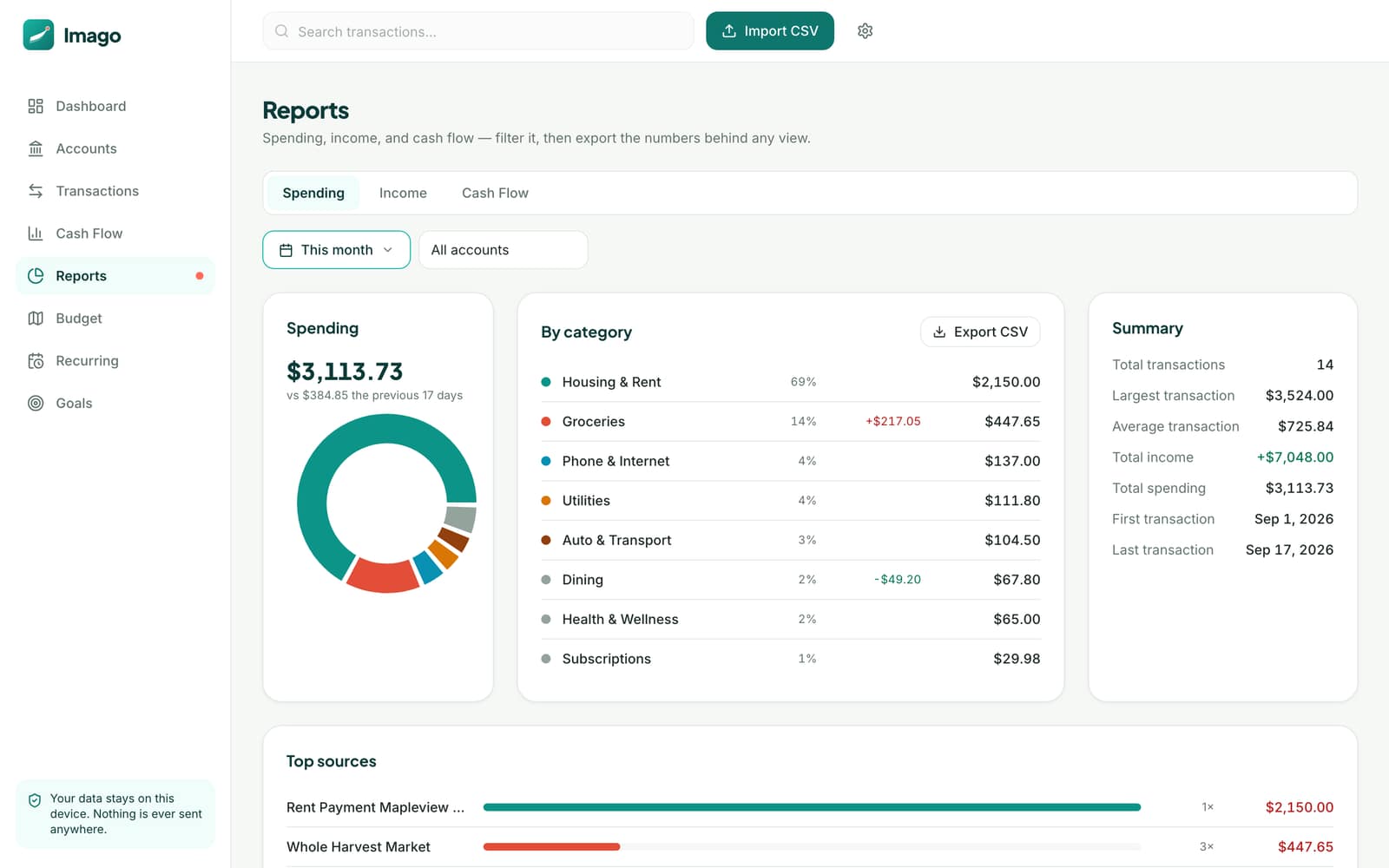The image size is (1389, 868).
Task: Click the brown dot beside Auto & Transport
Action: point(546,540)
